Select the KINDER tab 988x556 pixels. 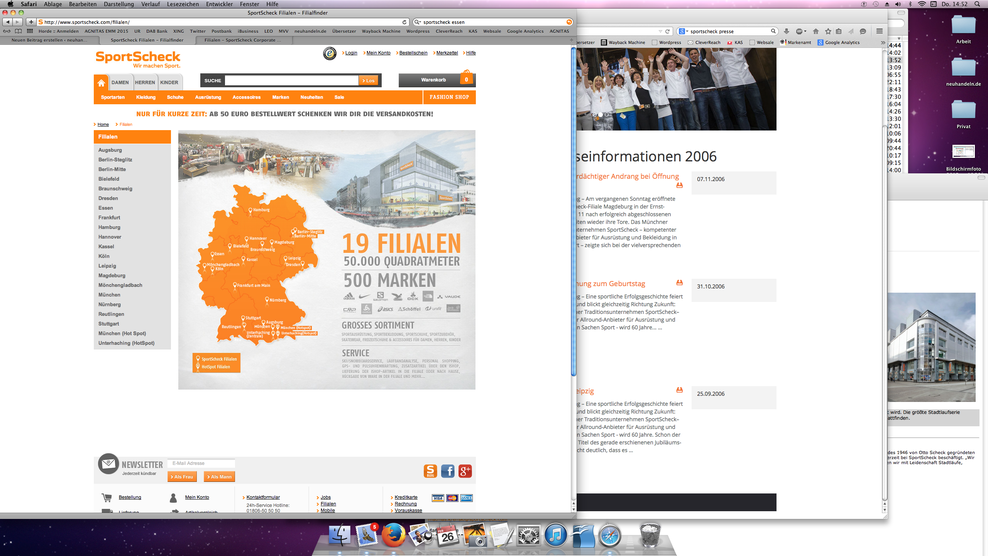(169, 83)
